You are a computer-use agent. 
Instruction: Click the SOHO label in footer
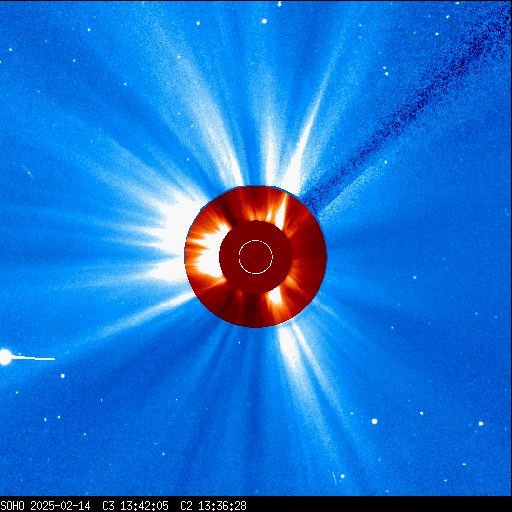12,506
